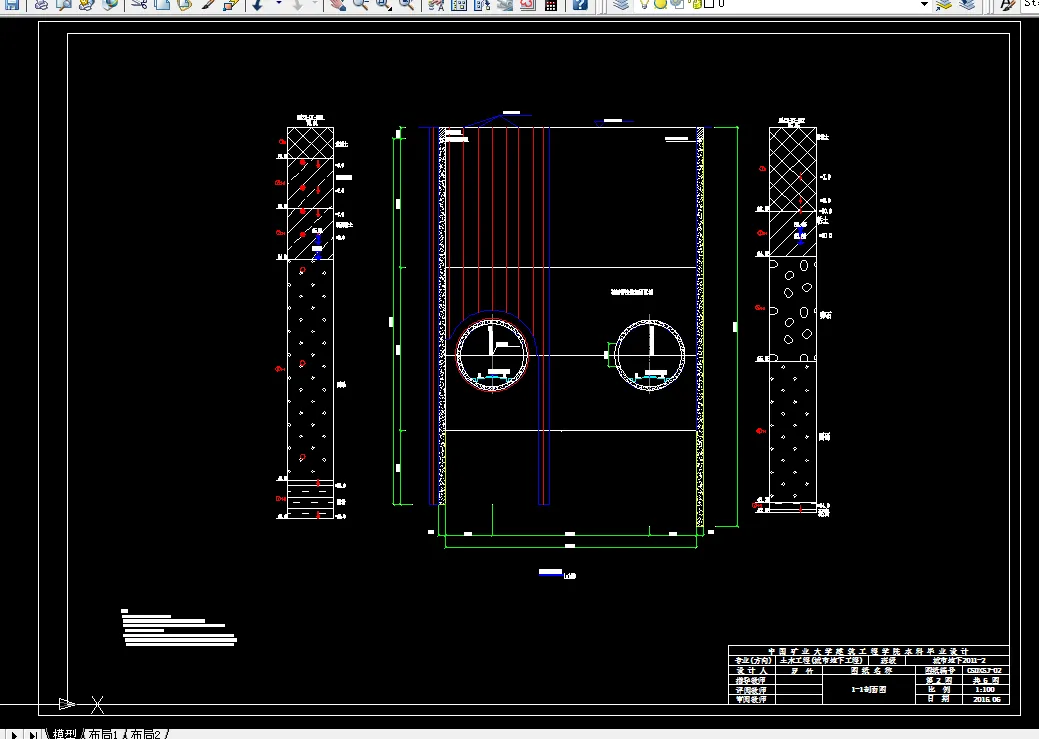This screenshot has width=1039, height=739.
Task: Open the Properties palette icon
Action: point(436,5)
